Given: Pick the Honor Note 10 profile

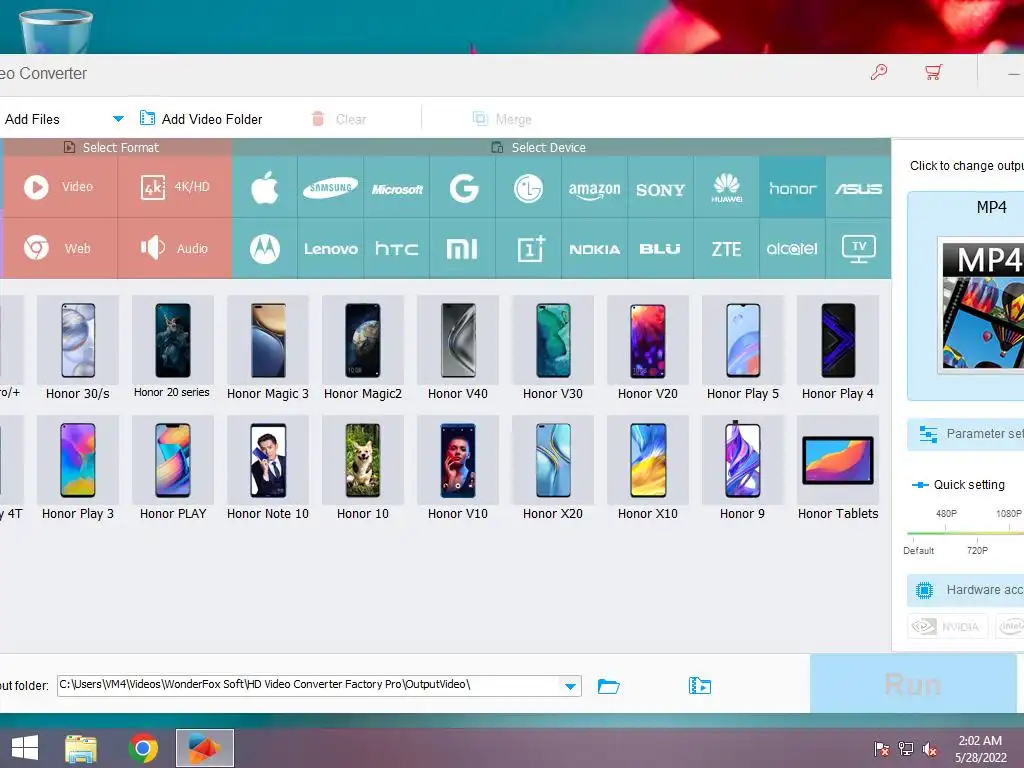Looking at the screenshot, I should click(x=268, y=468).
